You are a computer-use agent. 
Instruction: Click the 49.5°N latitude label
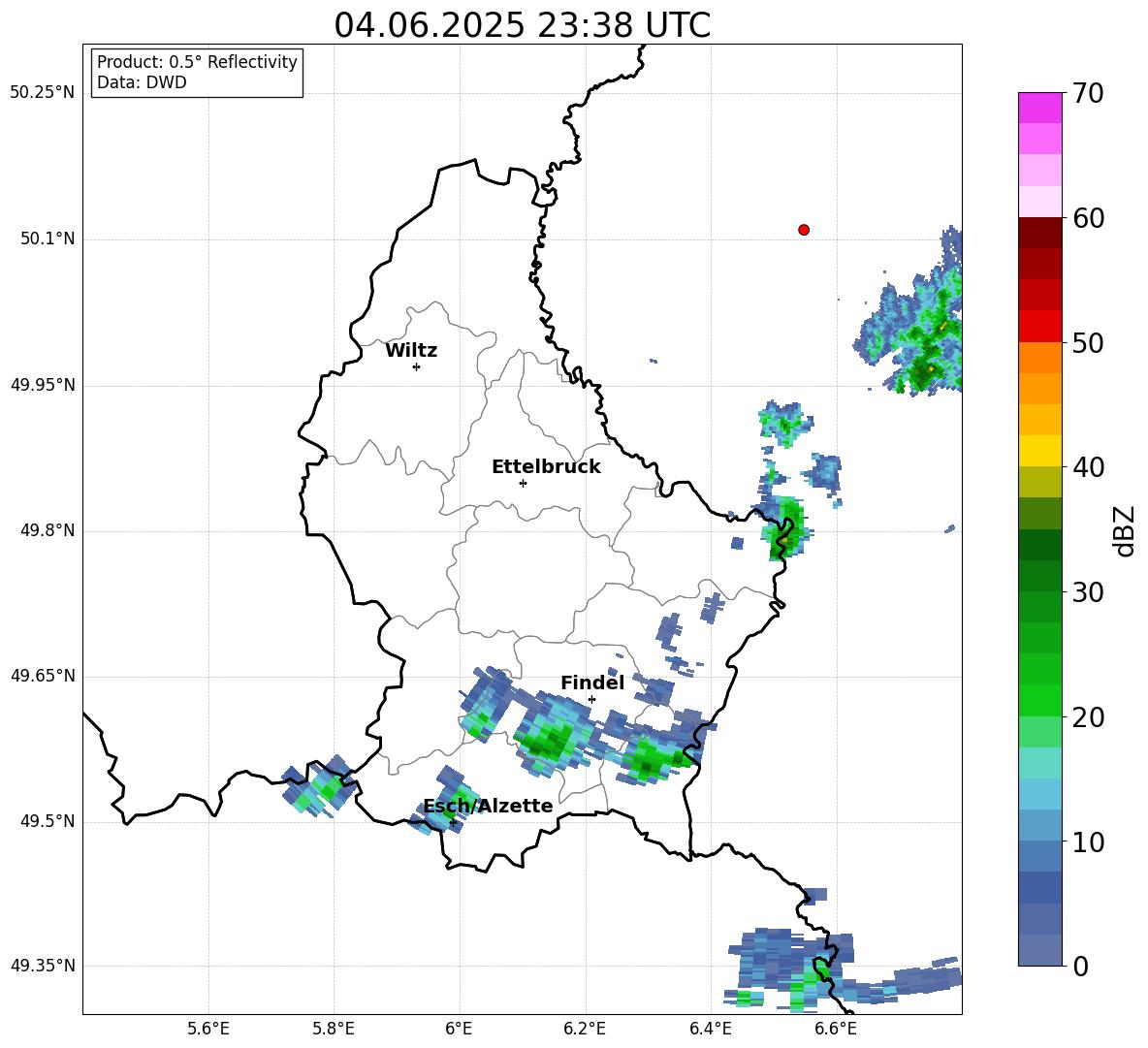coord(48,821)
